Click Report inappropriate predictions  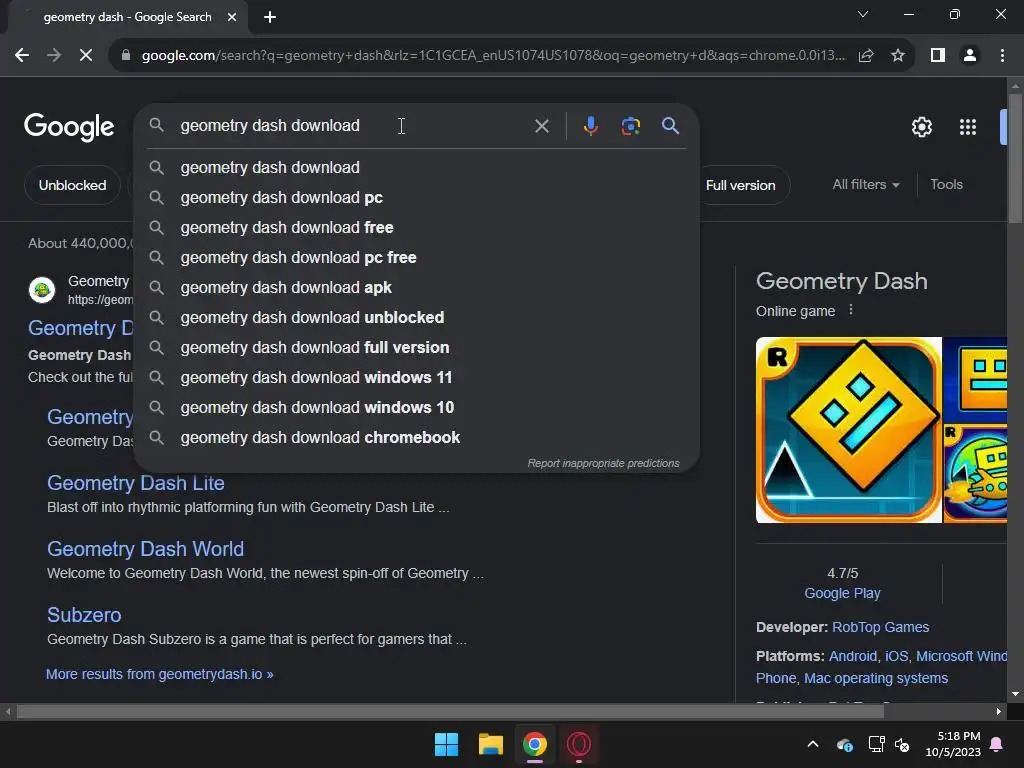pyautogui.click(x=603, y=463)
